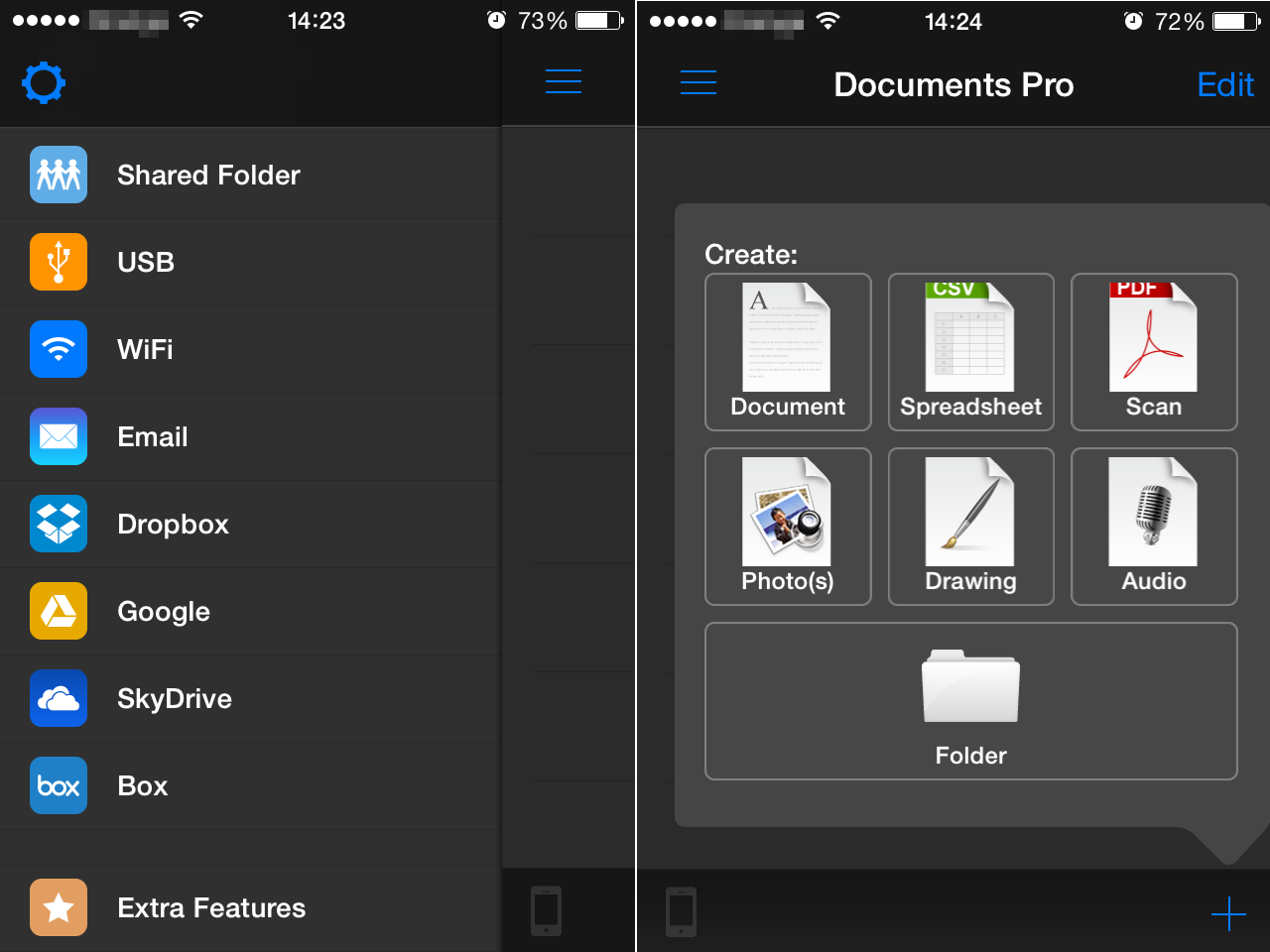1270x952 pixels.
Task: Create a new CSV Spreadsheet
Action: click(x=970, y=352)
